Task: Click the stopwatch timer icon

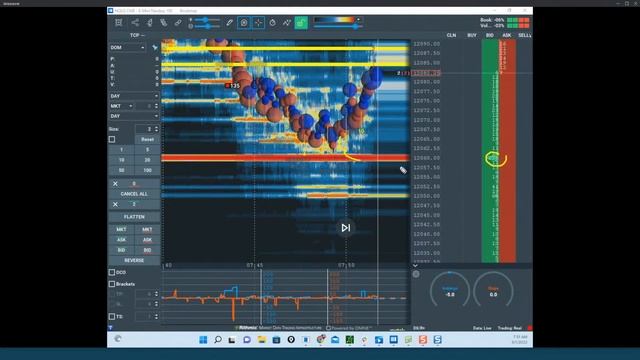Action: tap(273, 23)
